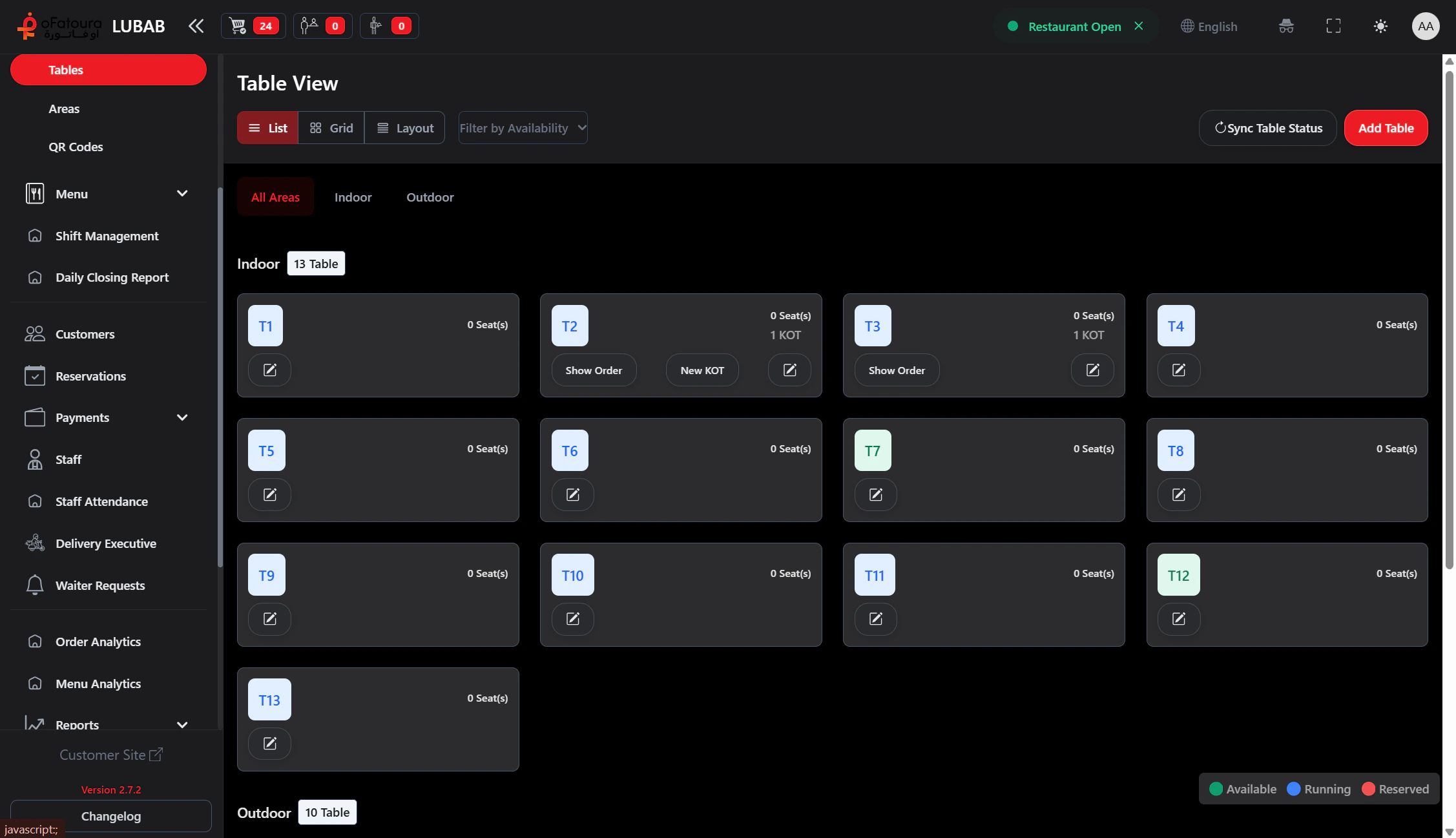The height and width of the screenshot is (838, 1456).
Task: Enter fullscreen mode via the fullscreen icon
Action: click(x=1333, y=26)
